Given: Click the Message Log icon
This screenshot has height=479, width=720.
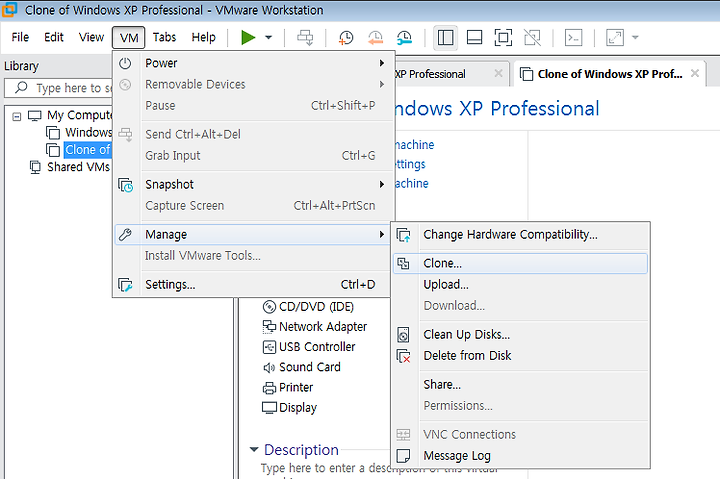Looking at the screenshot, I should (403, 456).
